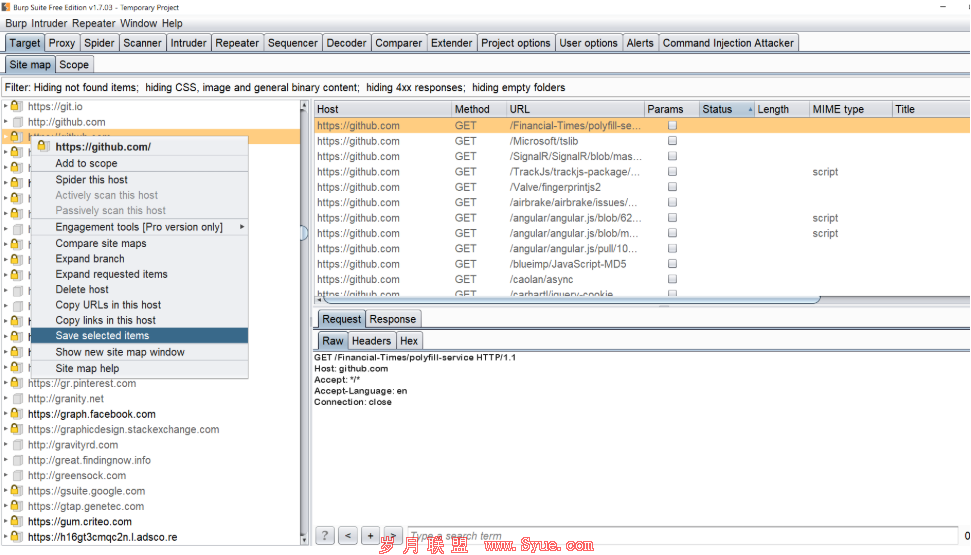Show the Response tab

pos(393,319)
